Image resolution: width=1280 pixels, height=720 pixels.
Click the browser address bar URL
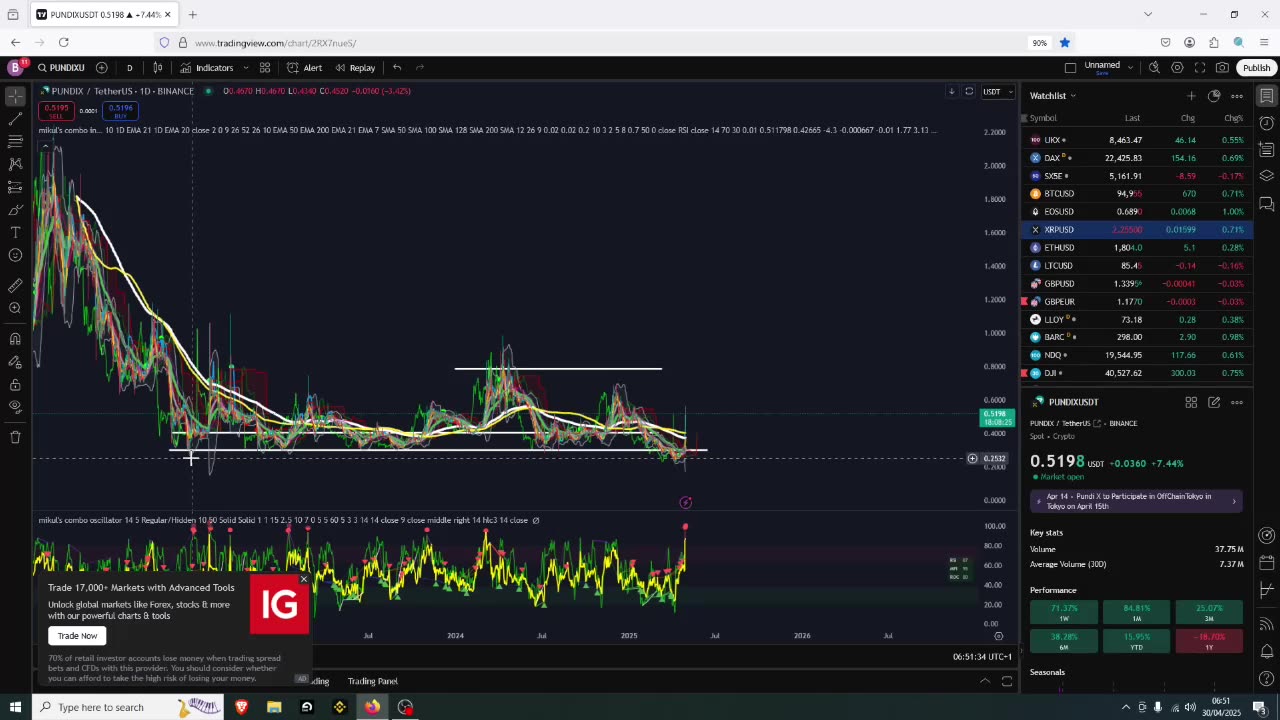[x=276, y=43]
